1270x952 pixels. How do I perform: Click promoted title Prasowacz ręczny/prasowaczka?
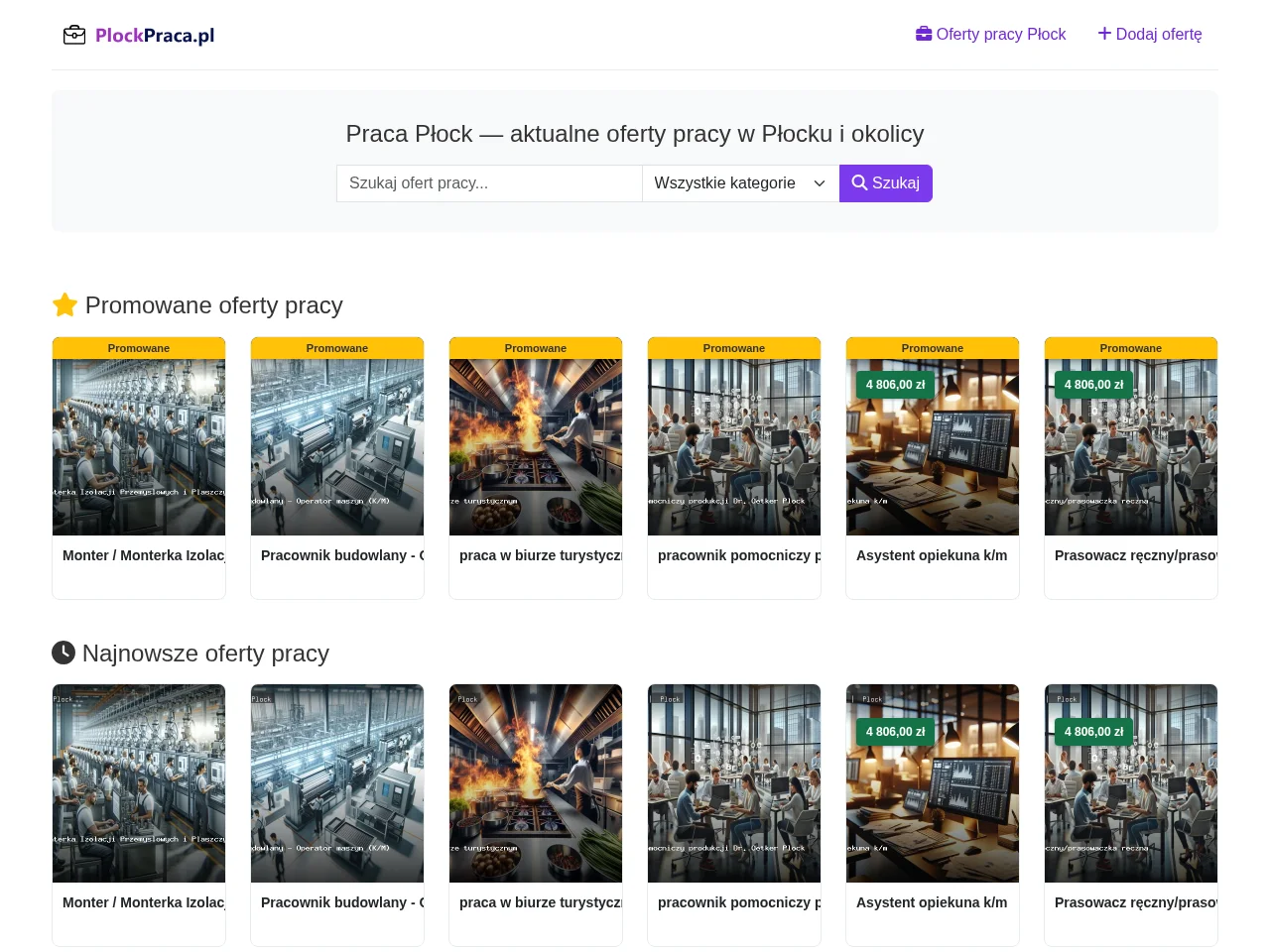[x=1136, y=555]
